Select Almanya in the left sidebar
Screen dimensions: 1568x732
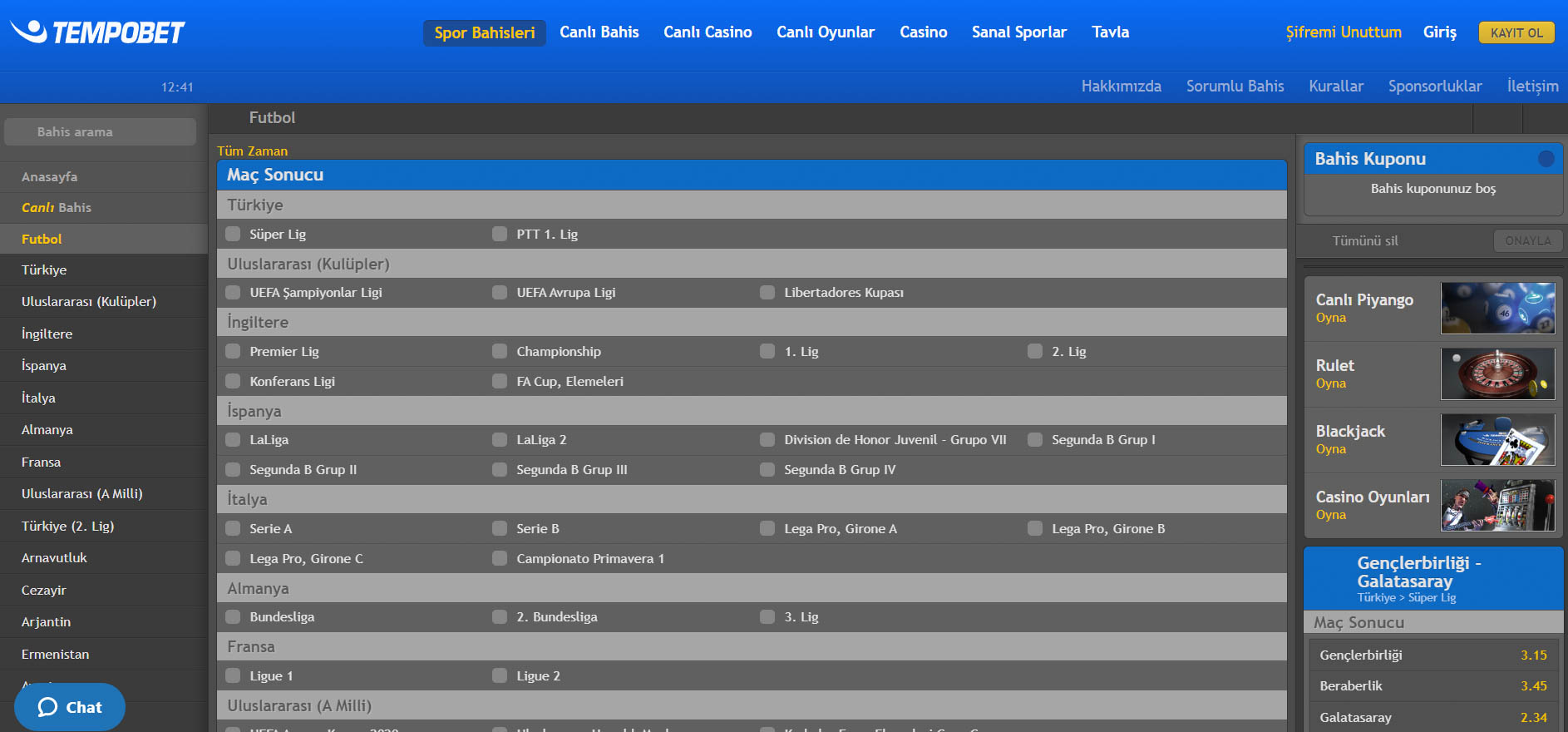tap(104, 430)
